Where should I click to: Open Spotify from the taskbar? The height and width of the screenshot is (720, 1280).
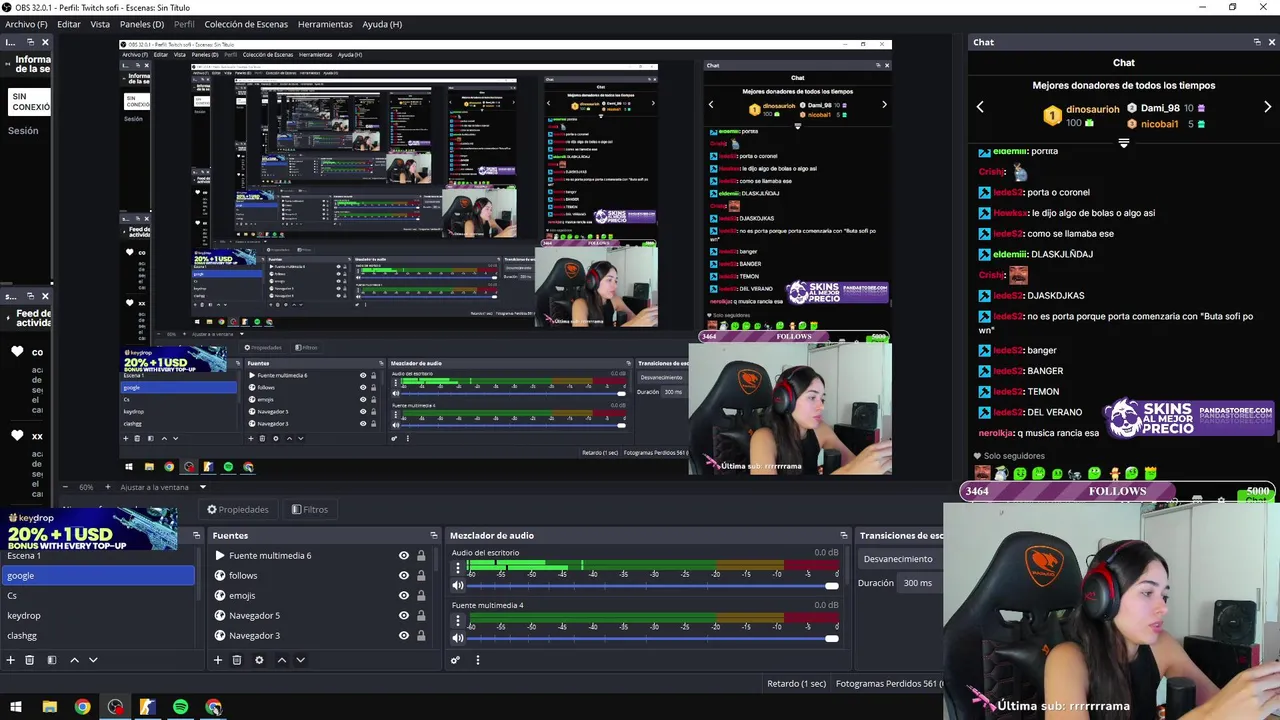[180, 707]
